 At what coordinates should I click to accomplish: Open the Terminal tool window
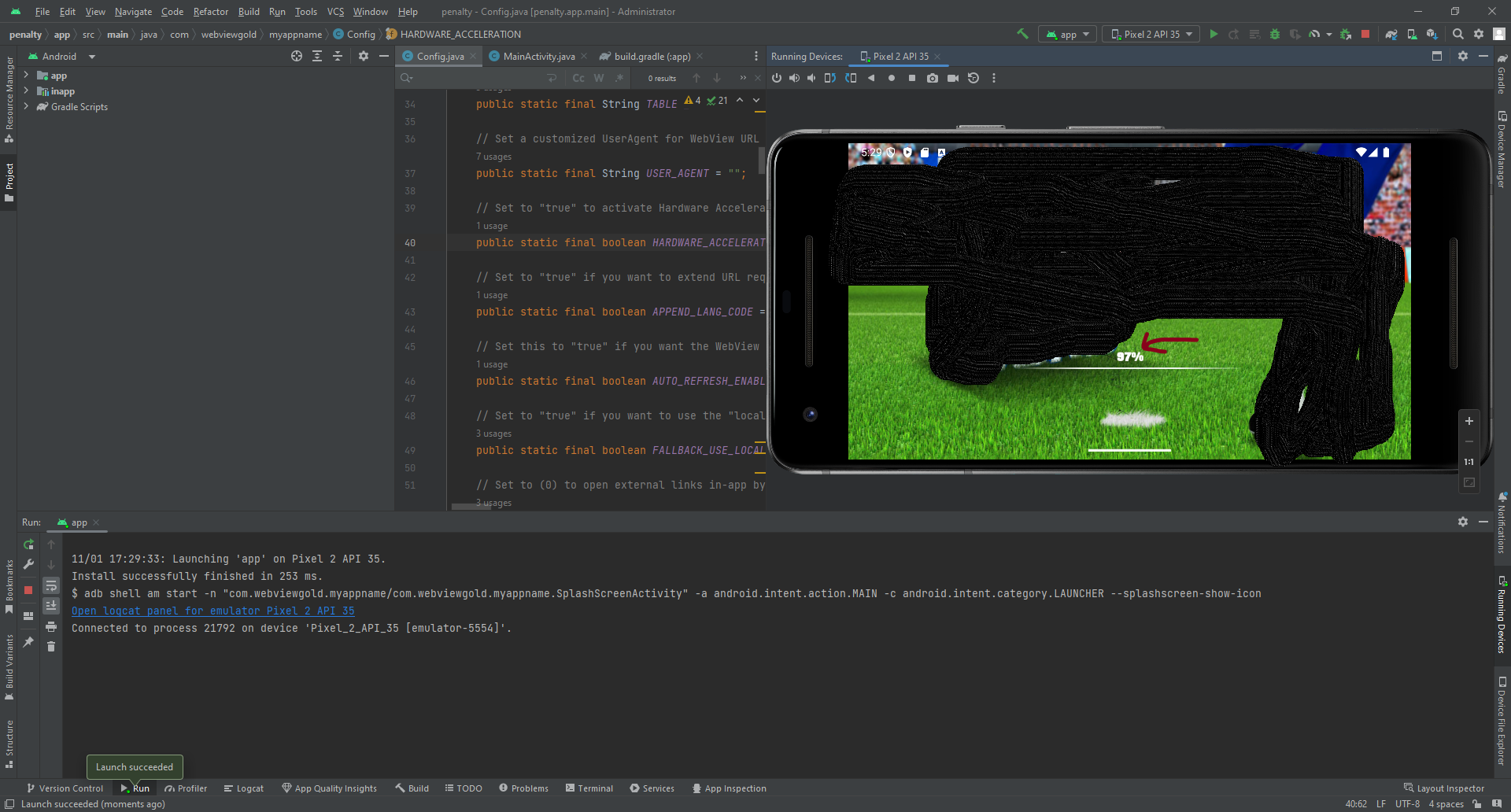[589, 788]
